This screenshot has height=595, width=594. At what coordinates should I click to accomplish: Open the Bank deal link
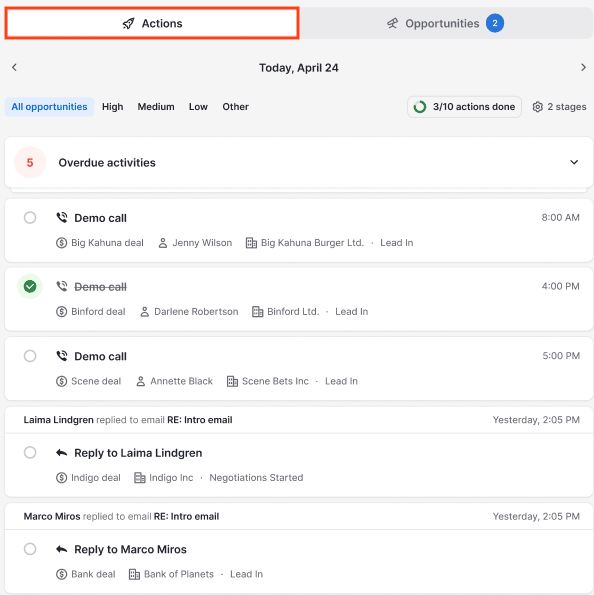tap(85, 574)
